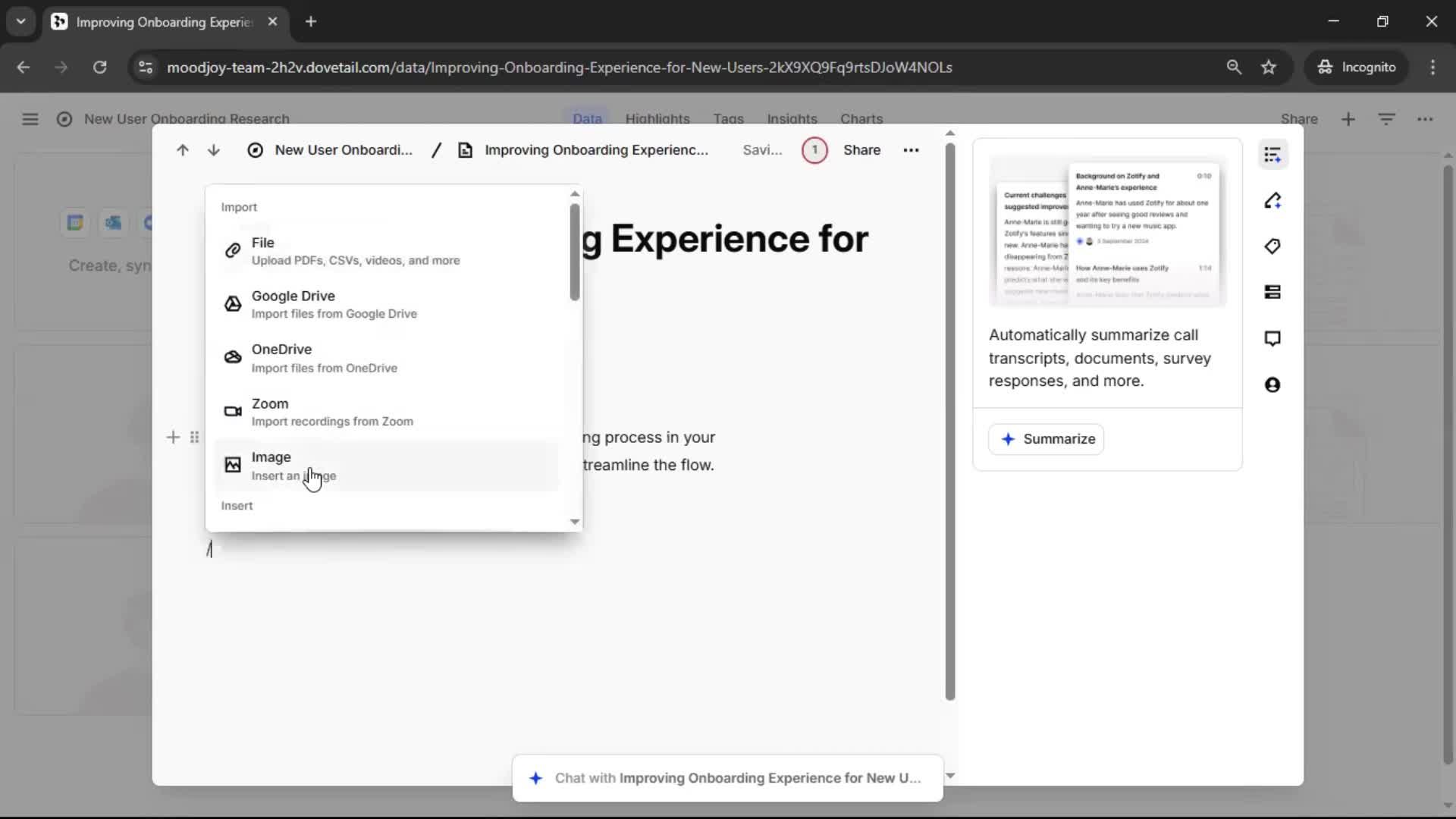Open the fields layout icon in sidebar
This screenshot has width=1456, height=819.
point(1272,293)
